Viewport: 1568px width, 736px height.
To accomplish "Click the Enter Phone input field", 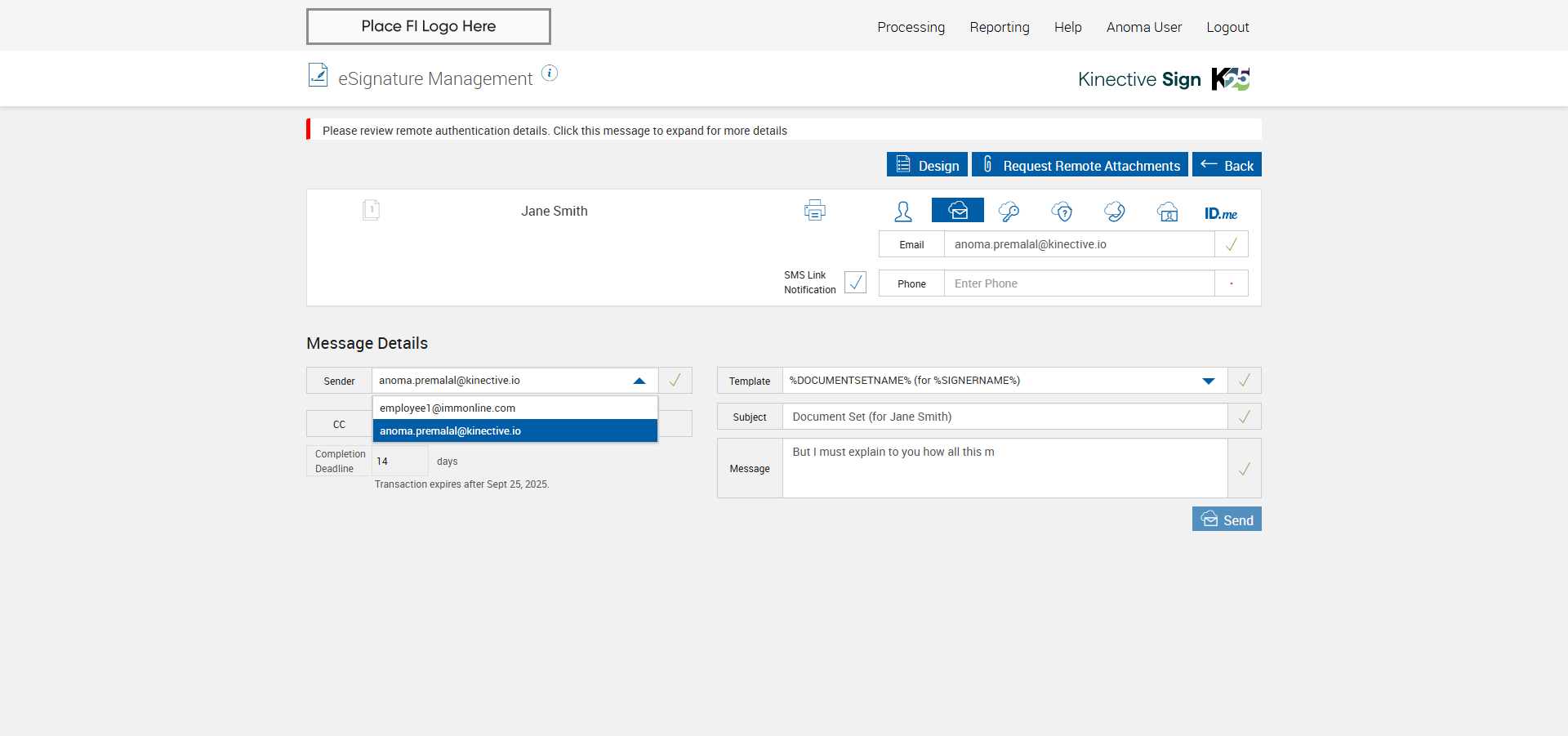I will [1078, 283].
